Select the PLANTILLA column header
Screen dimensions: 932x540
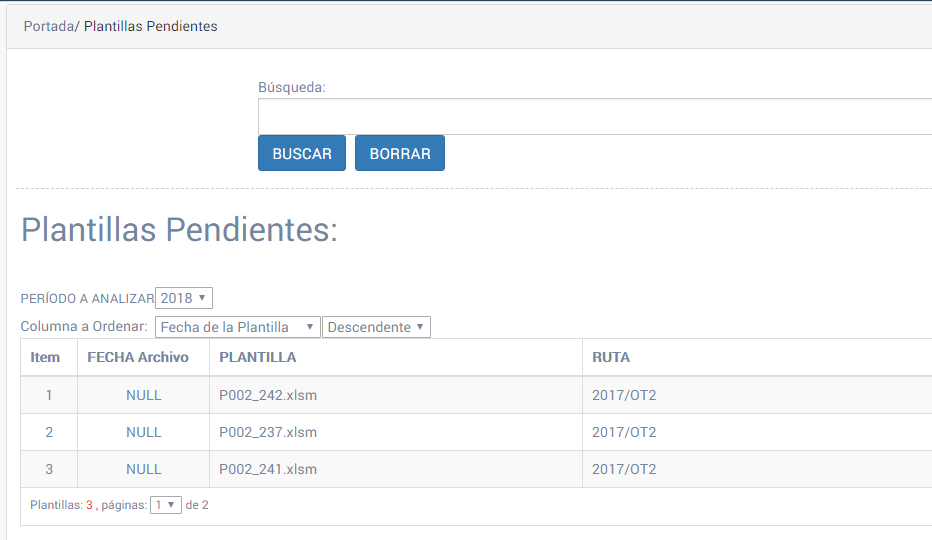click(257, 357)
